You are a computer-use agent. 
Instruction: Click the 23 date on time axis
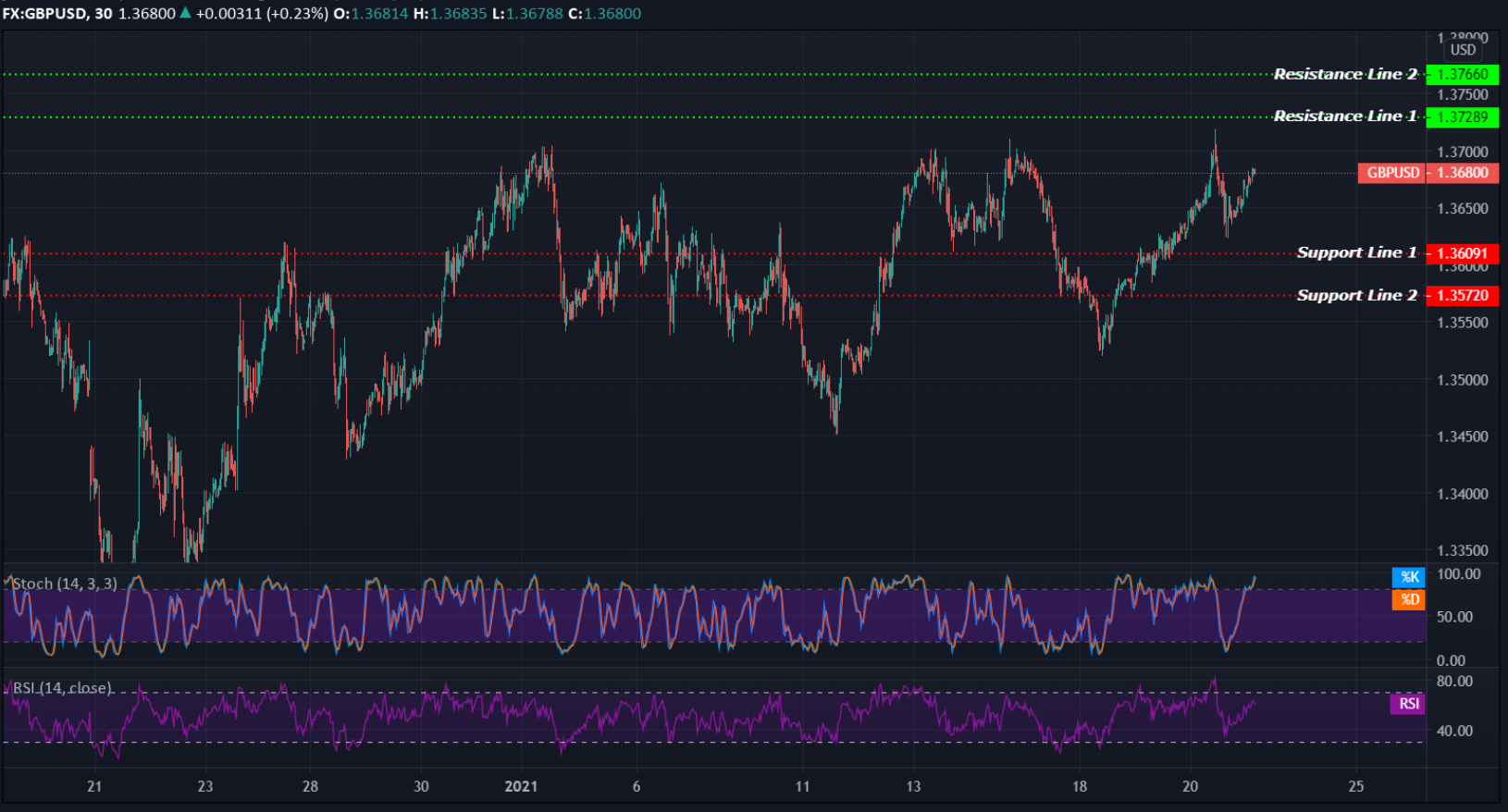coord(205,786)
